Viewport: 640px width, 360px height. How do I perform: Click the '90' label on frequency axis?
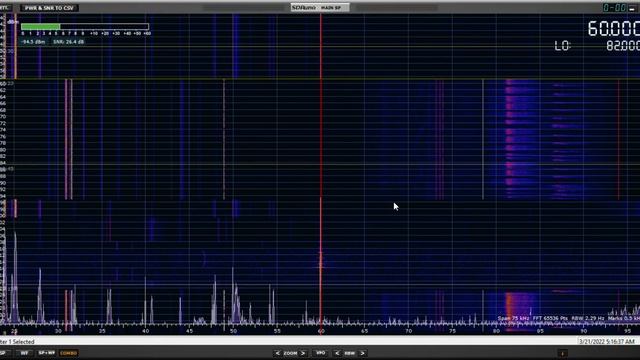point(584,331)
